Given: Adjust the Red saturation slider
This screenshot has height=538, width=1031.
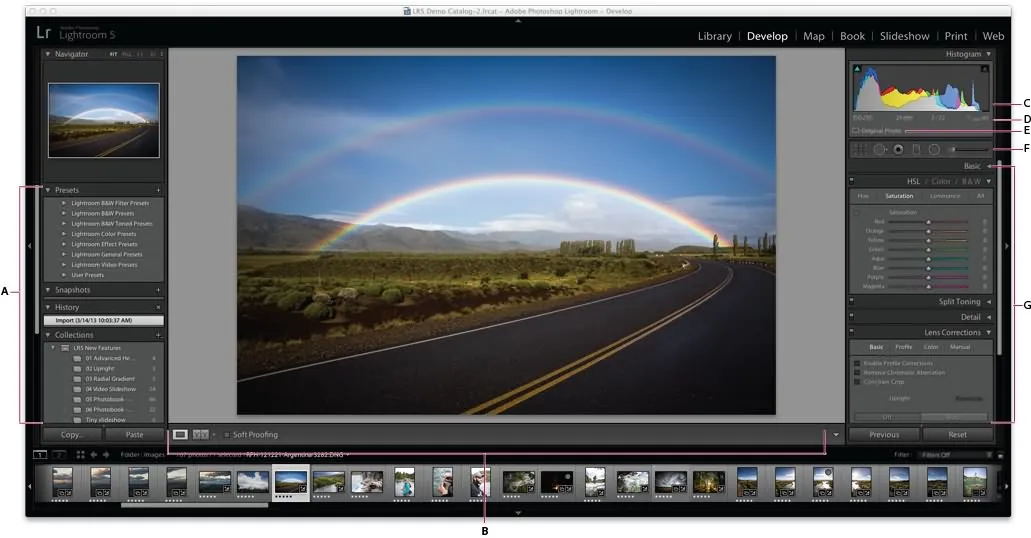Looking at the screenshot, I should coord(928,221).
